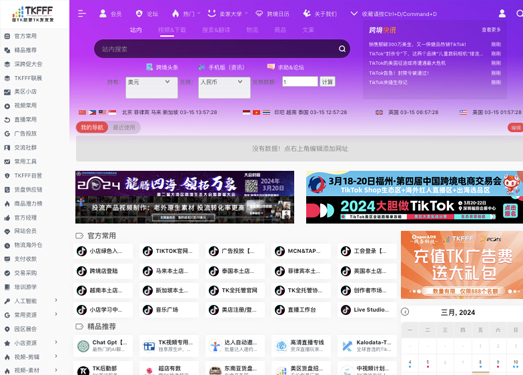Image resolution: width=523 pixels, height=375 pixels.
Task: Click the exchange amount input field
Action: (x=300, y=82)
